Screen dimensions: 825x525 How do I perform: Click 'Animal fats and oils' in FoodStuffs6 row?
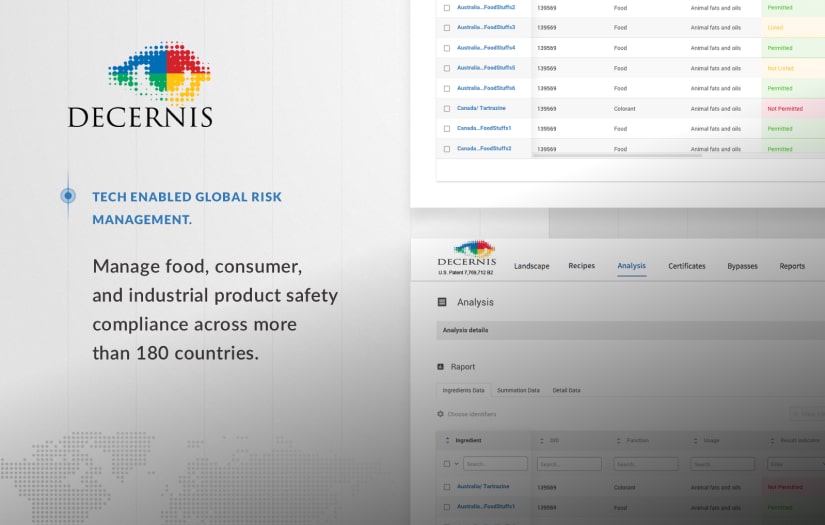716,88
